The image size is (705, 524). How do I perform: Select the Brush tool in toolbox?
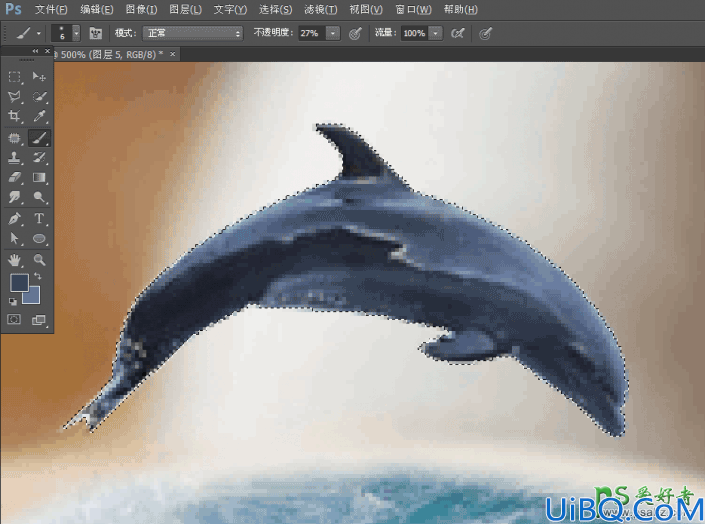(39, 138)
